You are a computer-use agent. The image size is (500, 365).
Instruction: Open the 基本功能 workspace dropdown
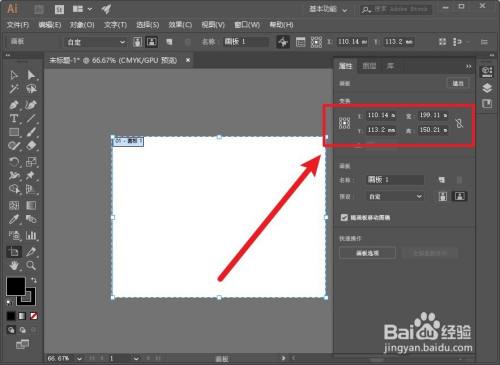point(328,9)
